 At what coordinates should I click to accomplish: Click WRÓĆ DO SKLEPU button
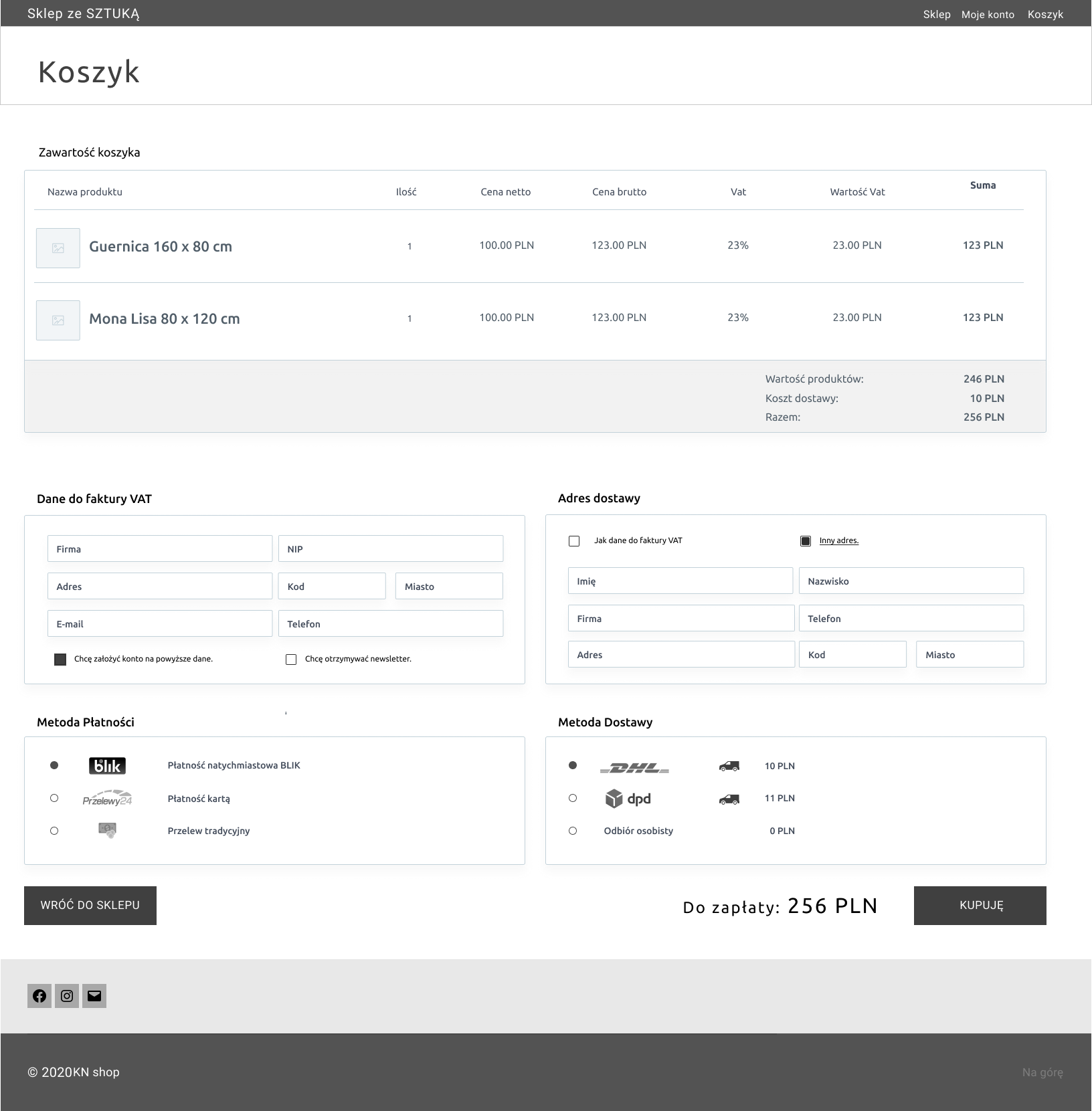90,905
